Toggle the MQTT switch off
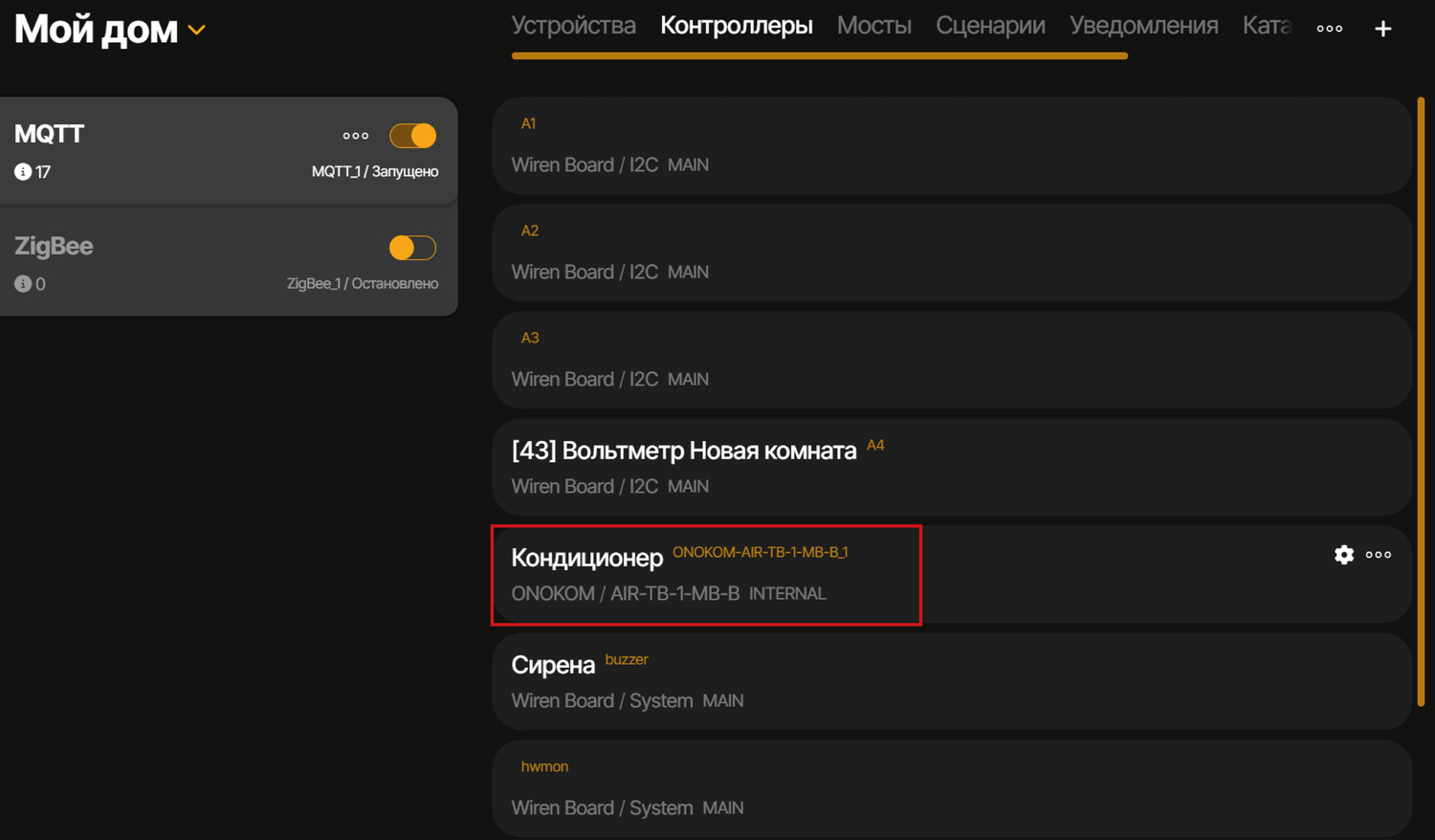This screenshot has height=840, width=1435. pyautogui.click(x=413, y=136)
